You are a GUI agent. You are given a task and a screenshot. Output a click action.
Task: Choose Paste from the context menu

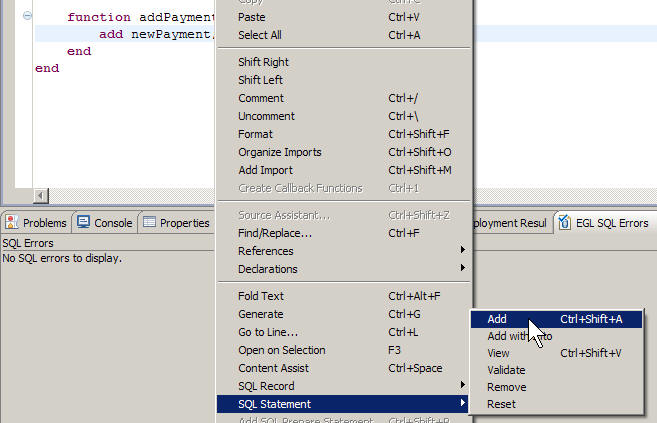point(344,17)
